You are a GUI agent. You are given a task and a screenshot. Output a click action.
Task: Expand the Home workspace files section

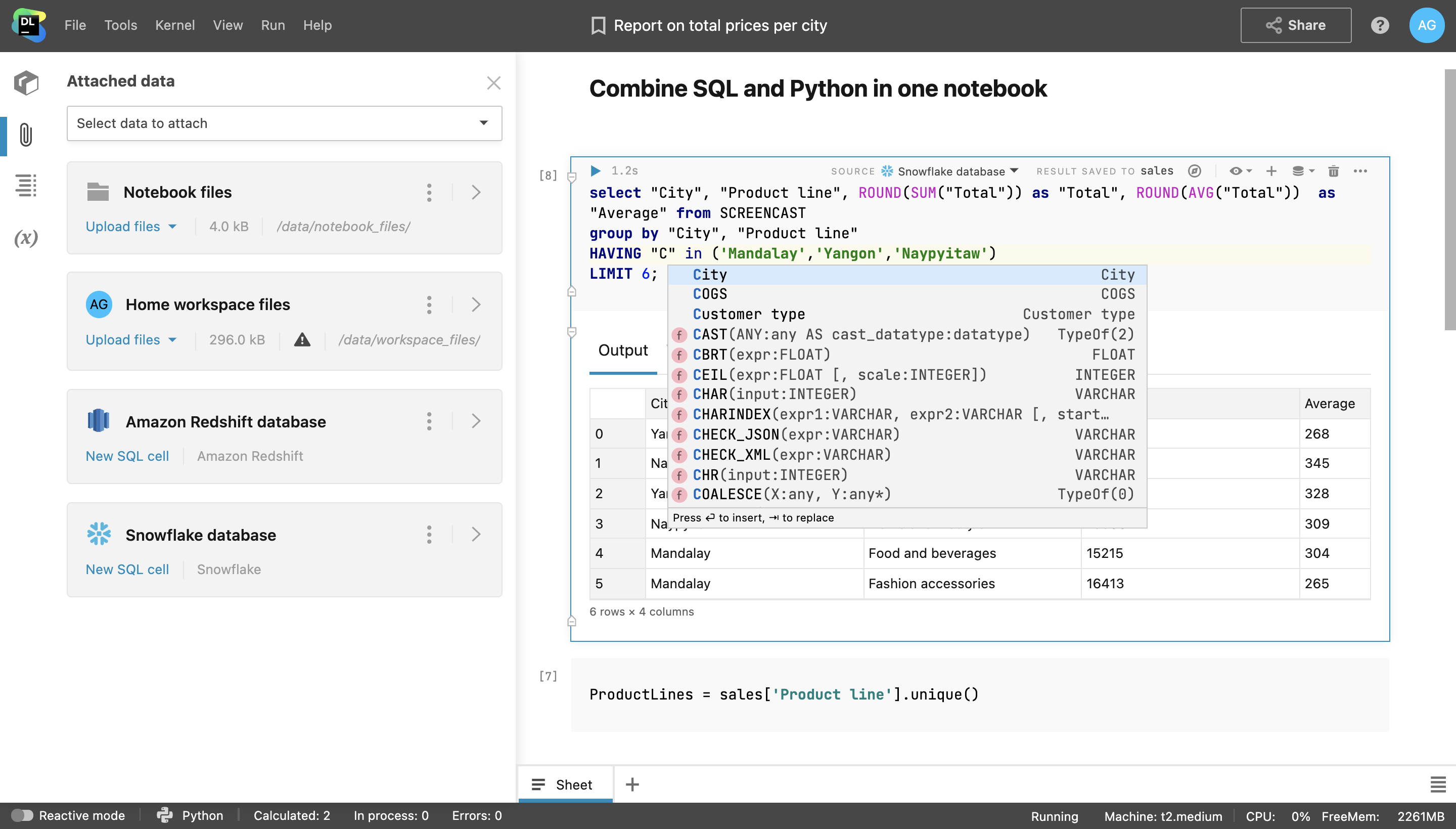point(477,304)
